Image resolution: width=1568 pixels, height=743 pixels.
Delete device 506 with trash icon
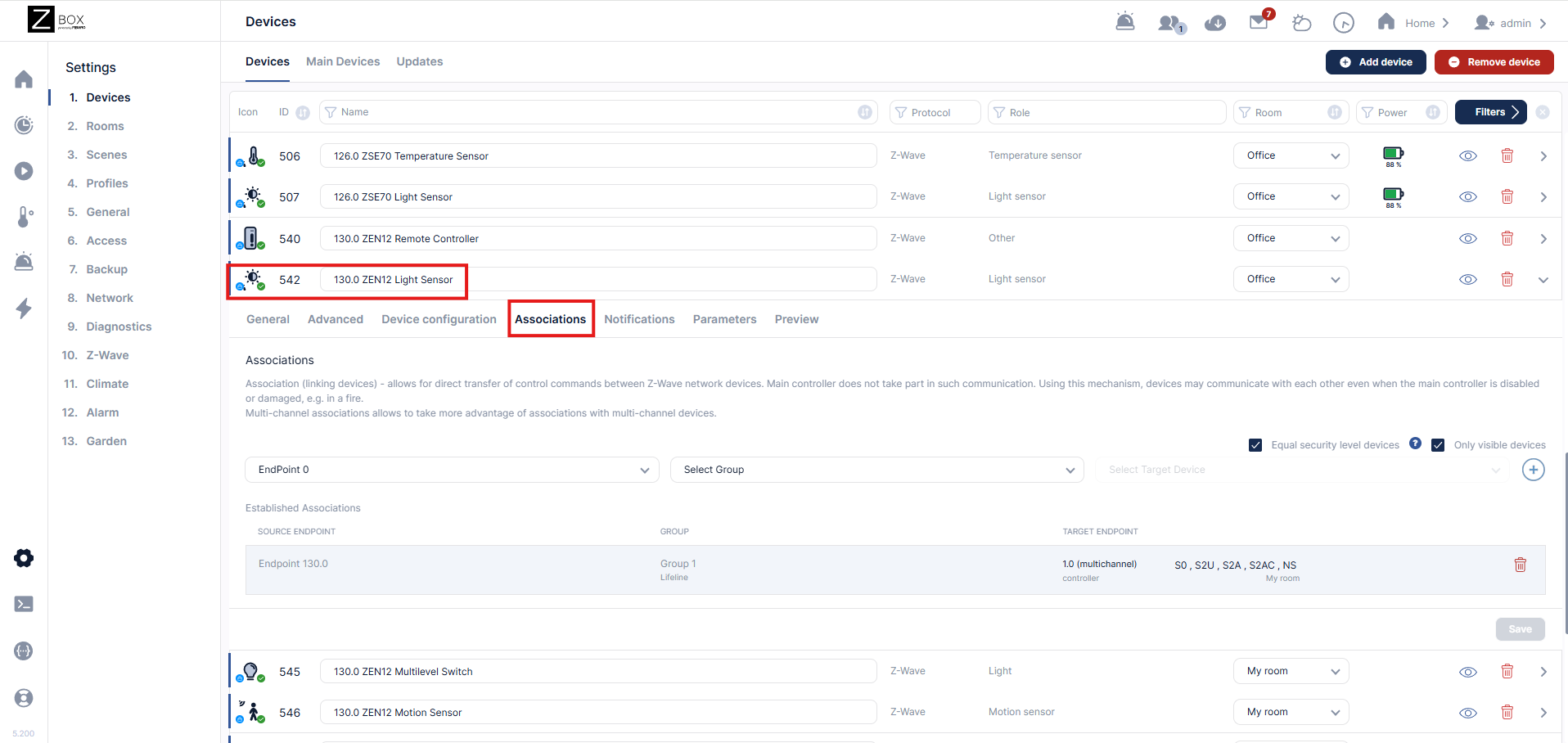(x=1507, y=155)
